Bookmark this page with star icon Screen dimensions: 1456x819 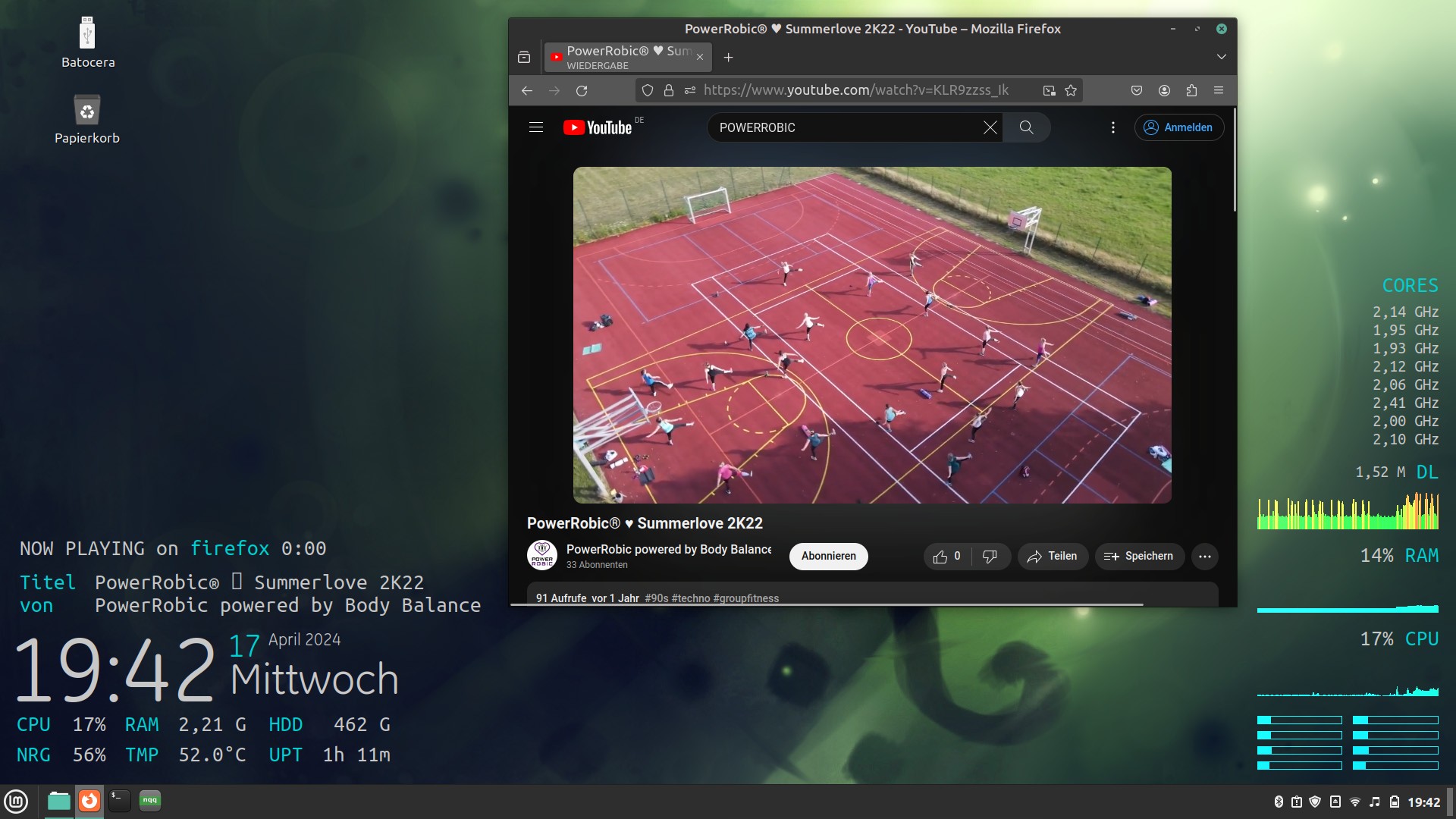(x=1071, y=90)
